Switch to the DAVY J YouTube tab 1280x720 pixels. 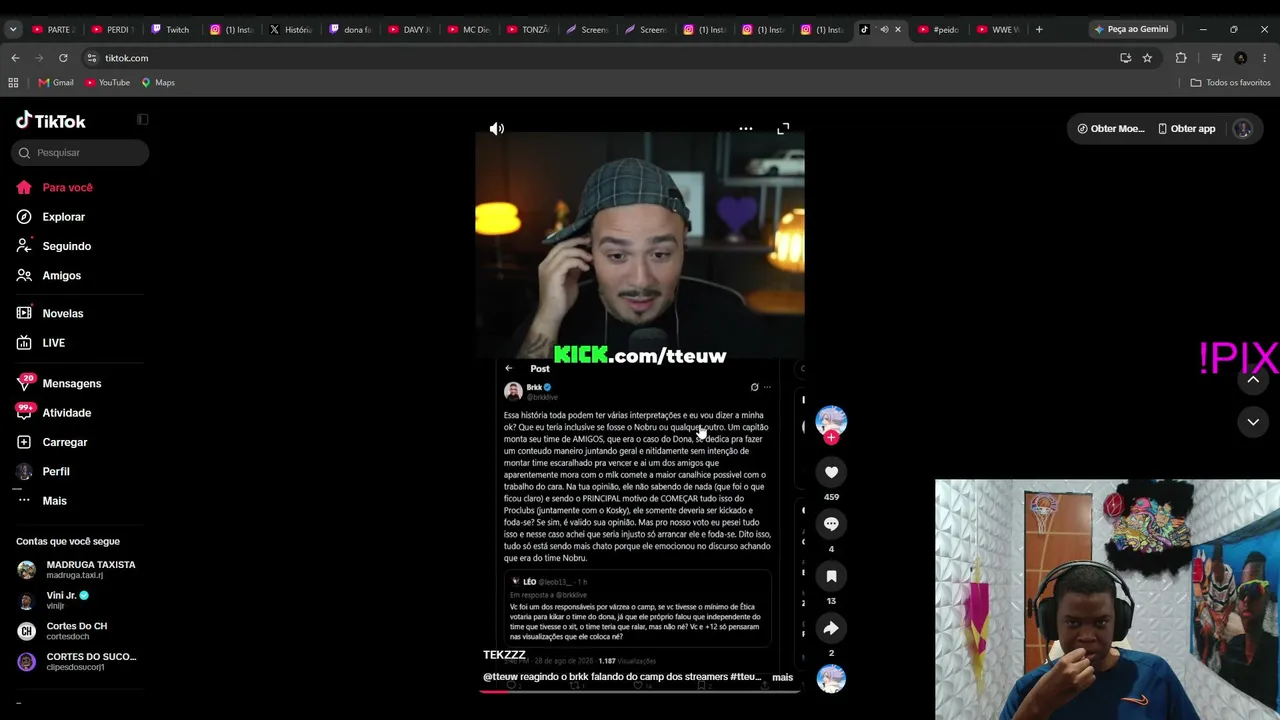pyautogui.click(x=408, y=30)
